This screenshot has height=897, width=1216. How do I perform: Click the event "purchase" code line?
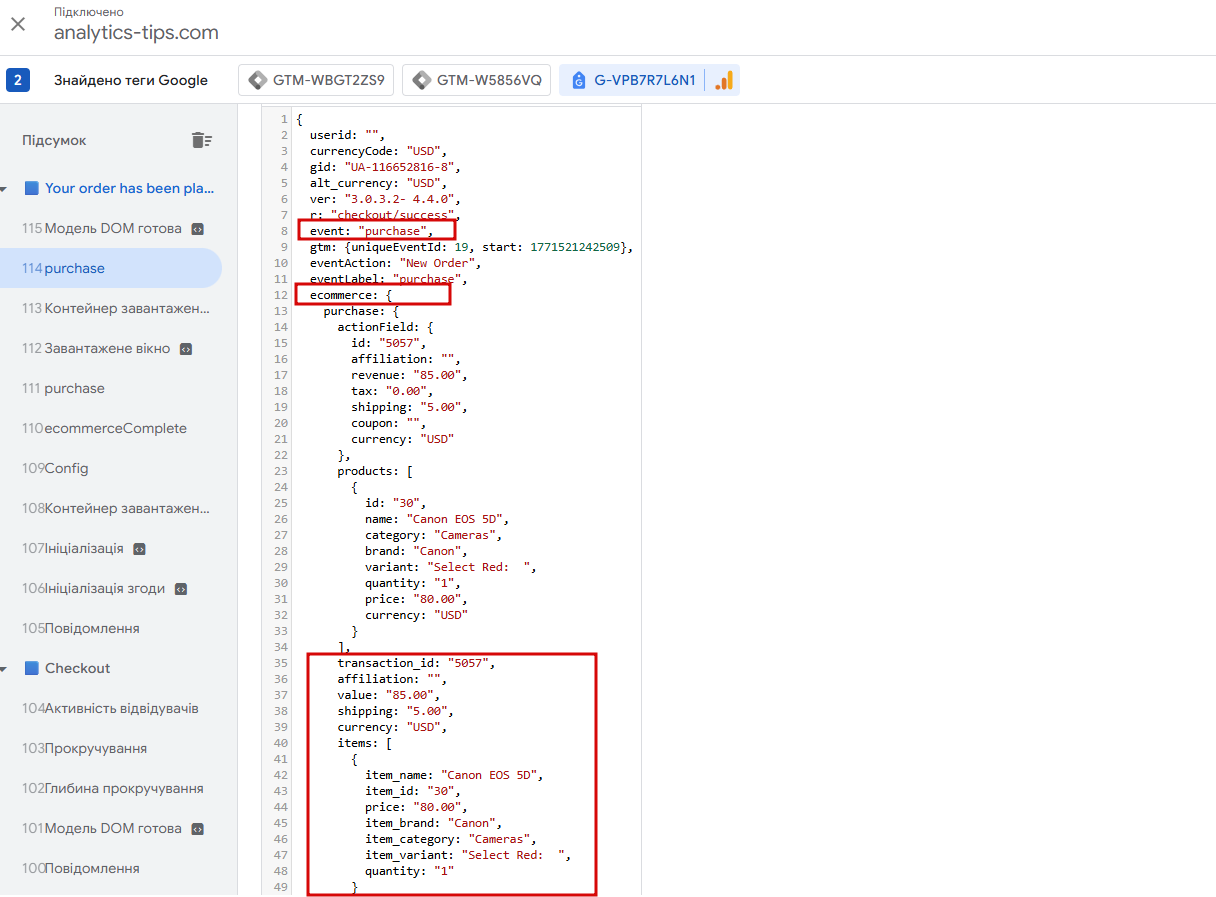[x=372, y=231]
